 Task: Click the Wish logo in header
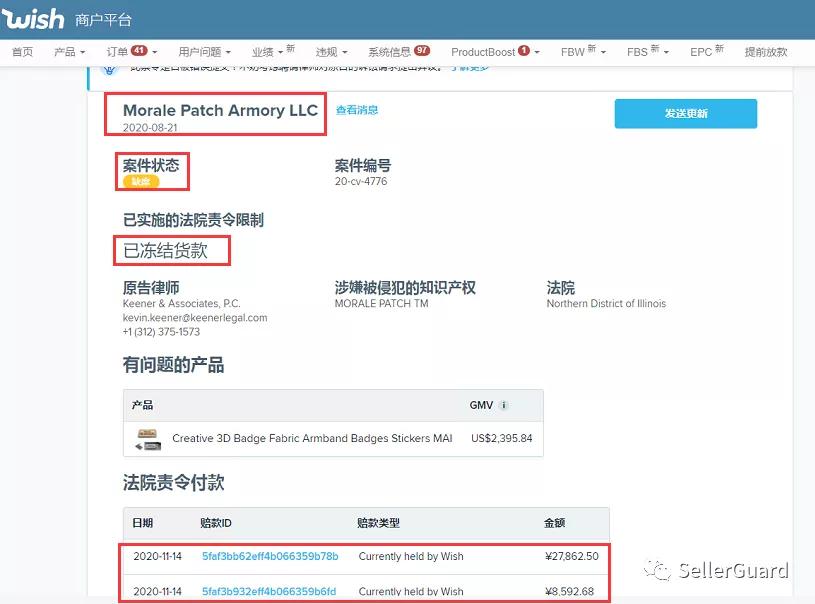coord(33,19)
